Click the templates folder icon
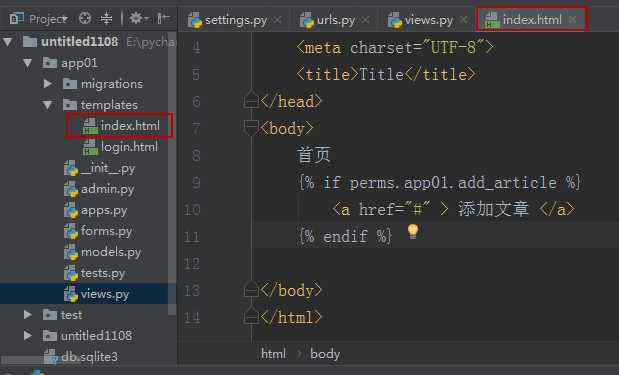The width and height of the screenshot is (619, 375). click(x=70, y=105)
